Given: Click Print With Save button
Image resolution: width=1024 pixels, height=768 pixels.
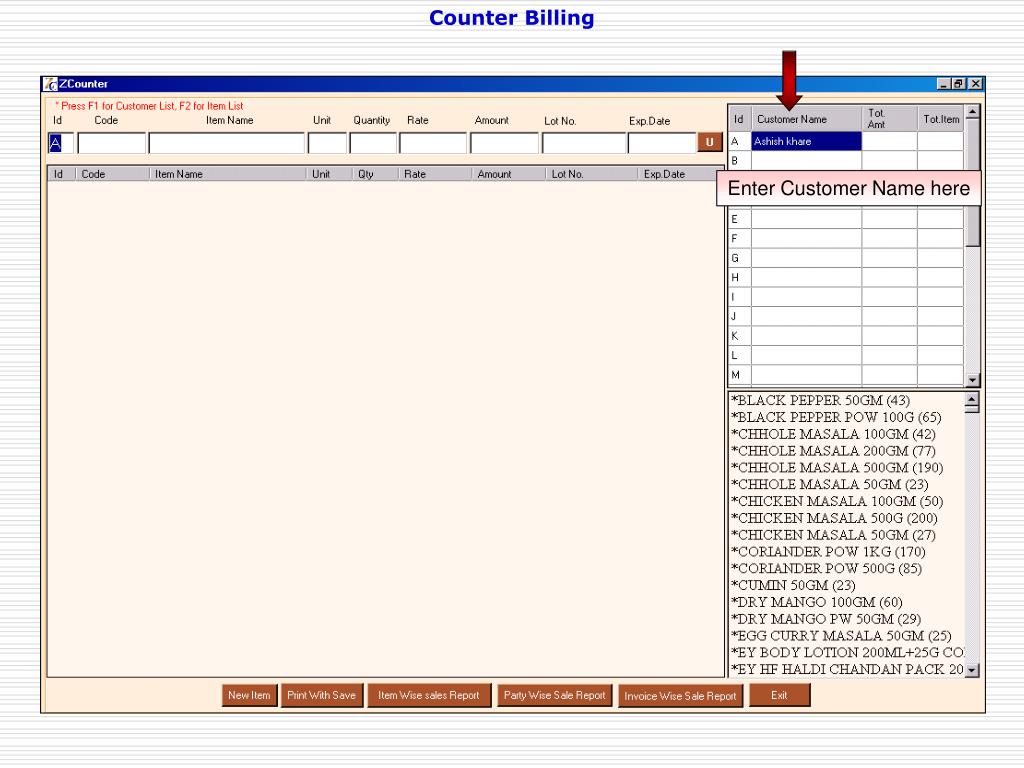Looking at the screenshot, I should click(x=321, y=696).
